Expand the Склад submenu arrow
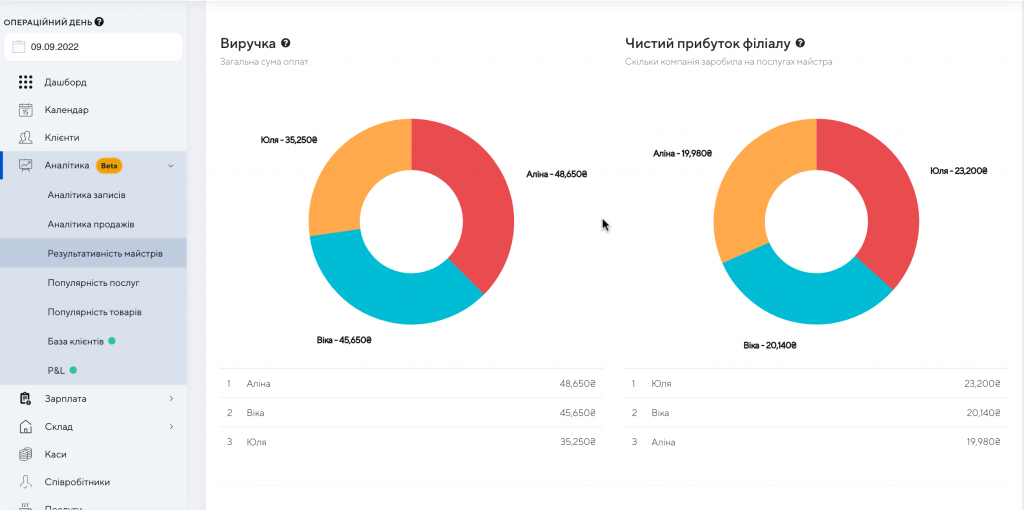Image resolution: width=1024 pixels, height=510 pixels. point(171,427)
